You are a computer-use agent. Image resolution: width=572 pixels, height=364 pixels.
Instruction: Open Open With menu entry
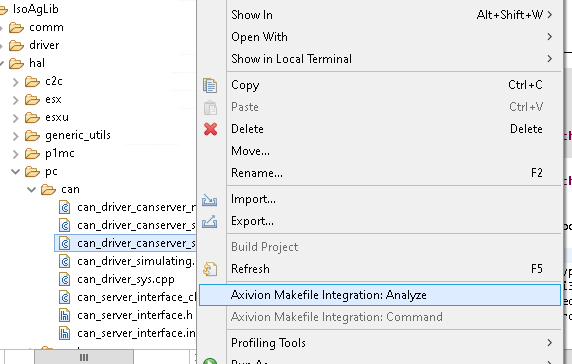click(380, 37)
